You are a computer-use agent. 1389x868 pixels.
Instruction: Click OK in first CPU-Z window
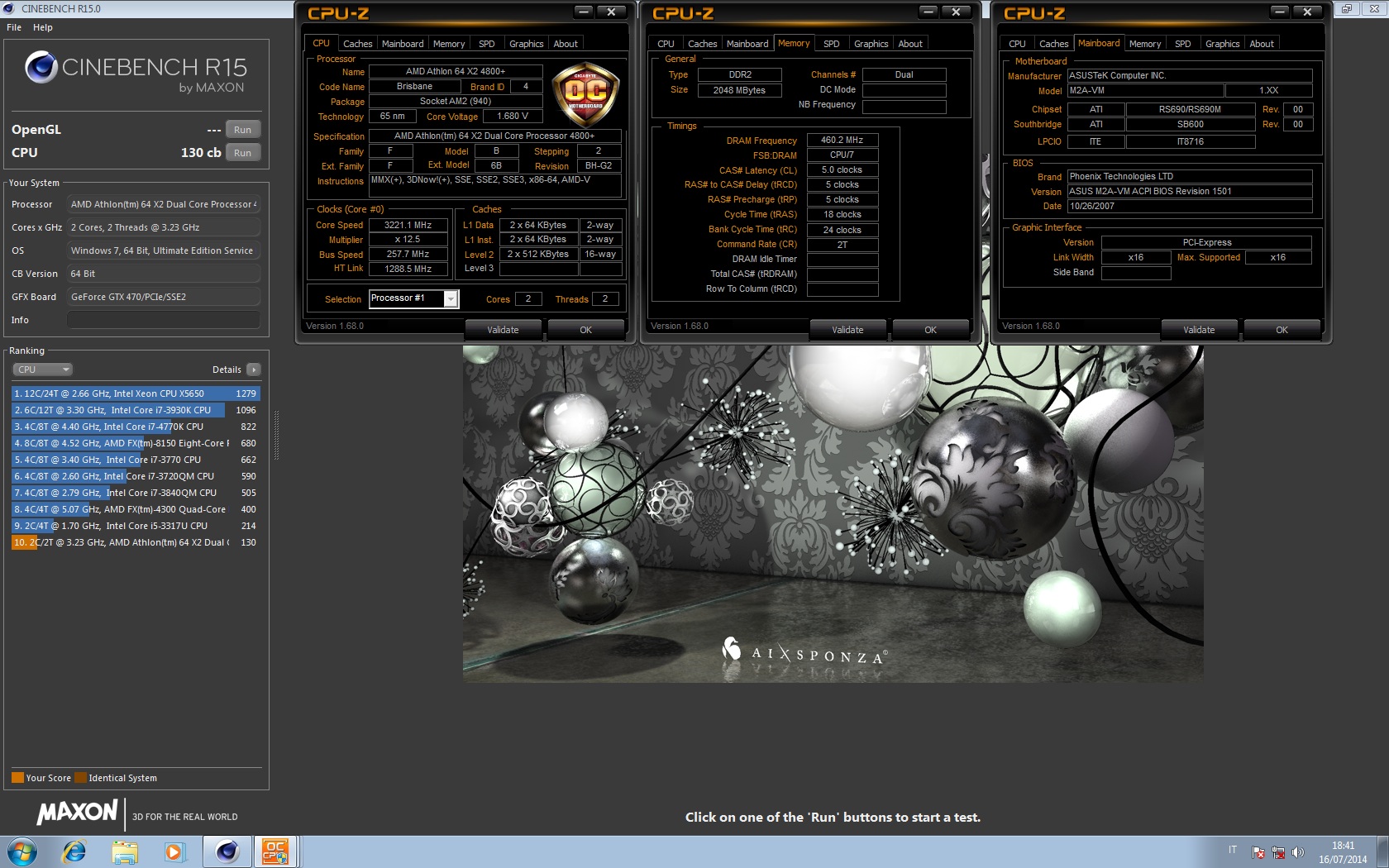click(585, 330)
